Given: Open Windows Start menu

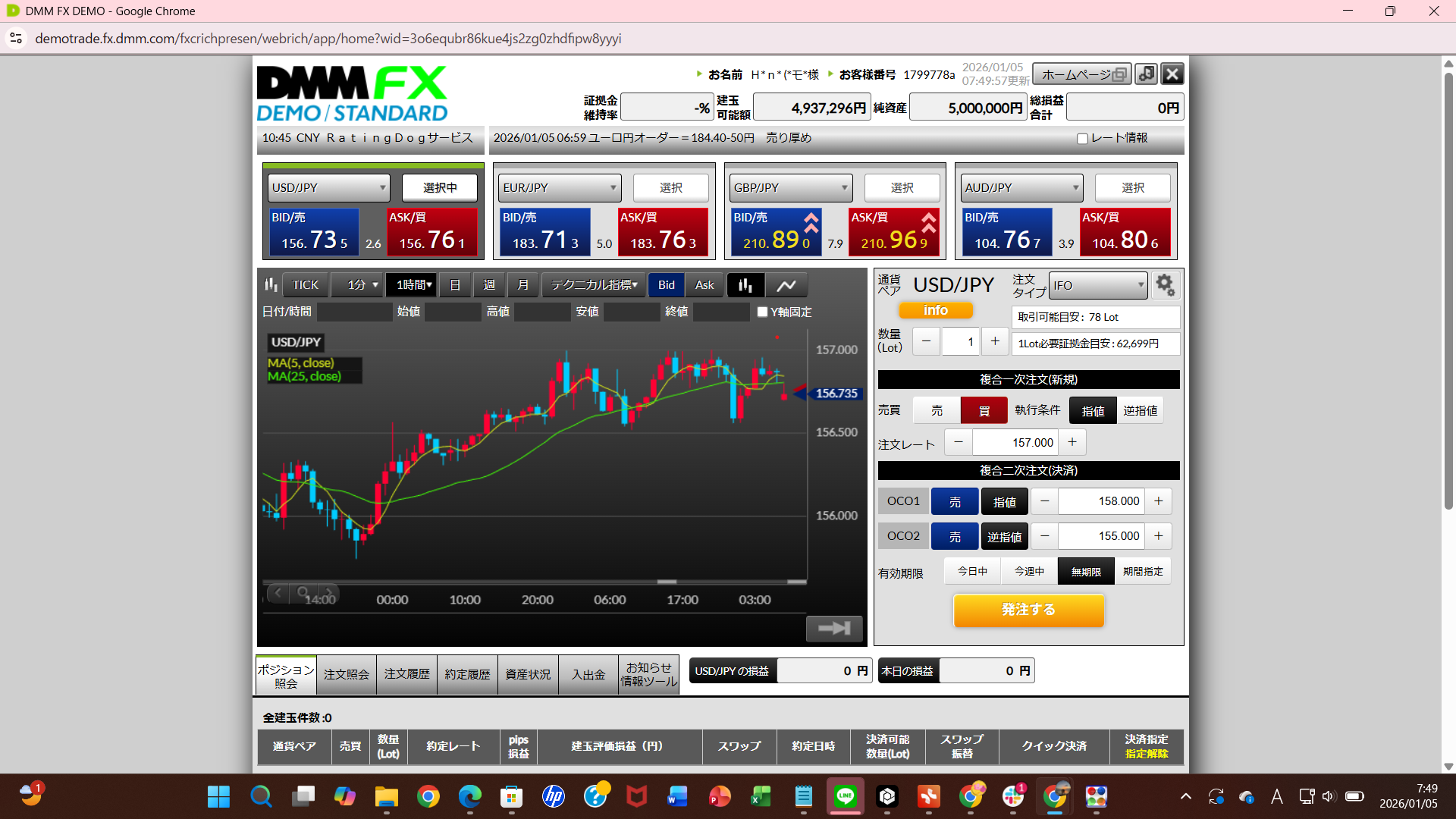Looking at the screenshot, I should point(218,796).
